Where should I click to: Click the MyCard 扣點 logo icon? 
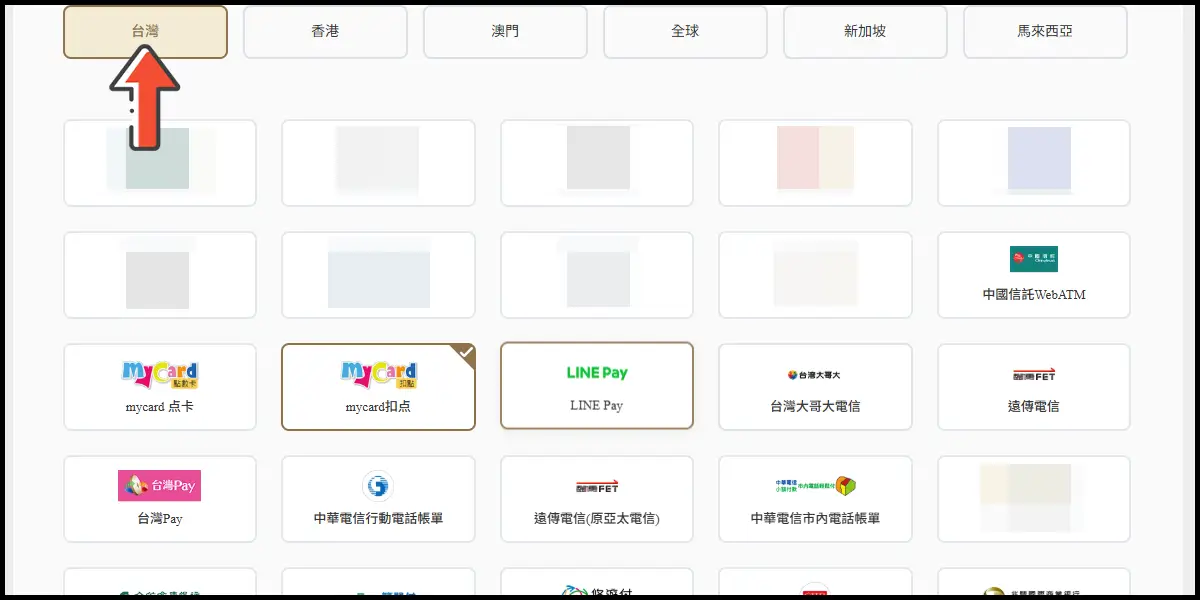[x=378, y=374]
